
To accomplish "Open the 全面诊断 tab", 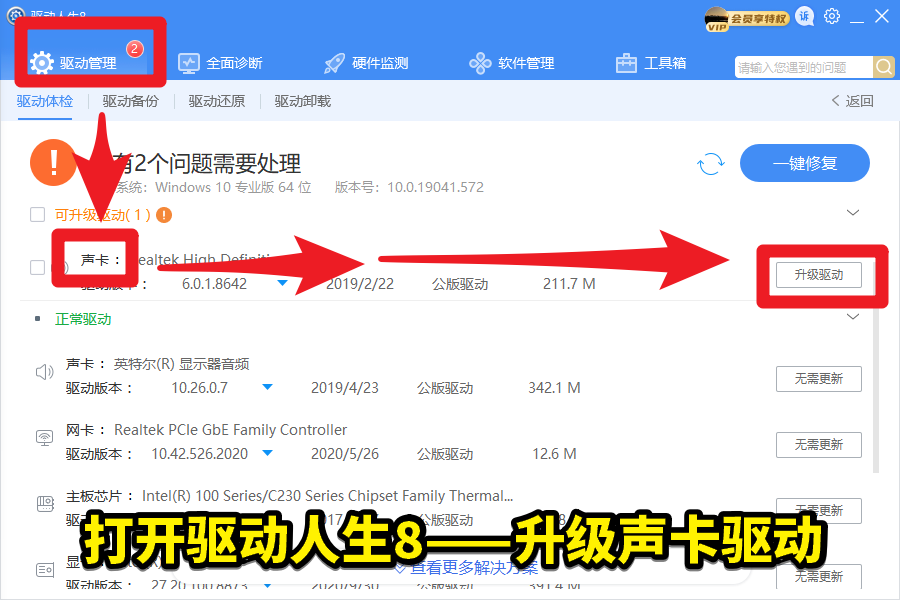I will coord(220,63).
